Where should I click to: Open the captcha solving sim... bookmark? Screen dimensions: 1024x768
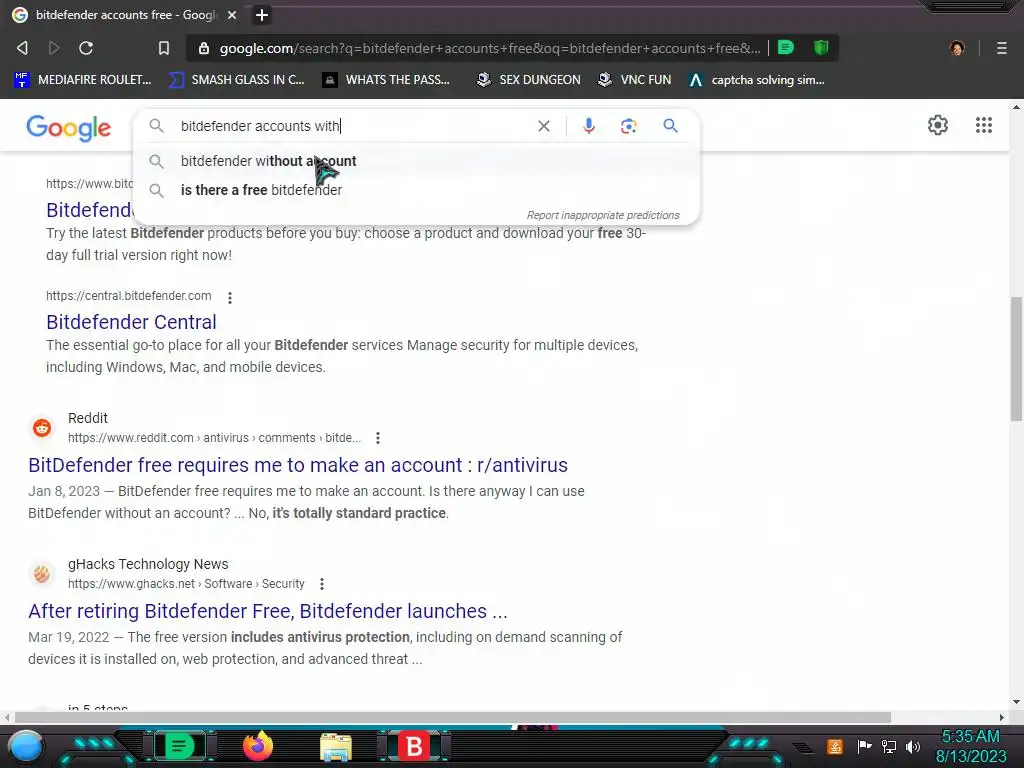click(757, 80)
